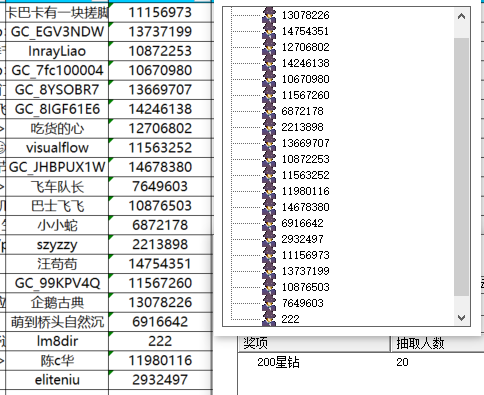Click spreadsheet cell 陈c华
Image resolution: width=484 pixels, height=395 pixels.
[x=57, y=361]
